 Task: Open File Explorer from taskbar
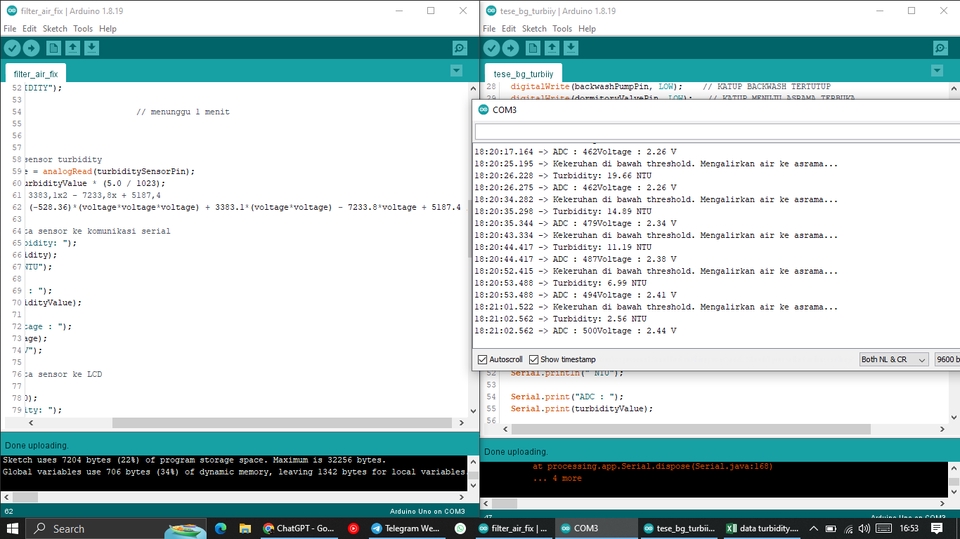click(x=245, y=528)
